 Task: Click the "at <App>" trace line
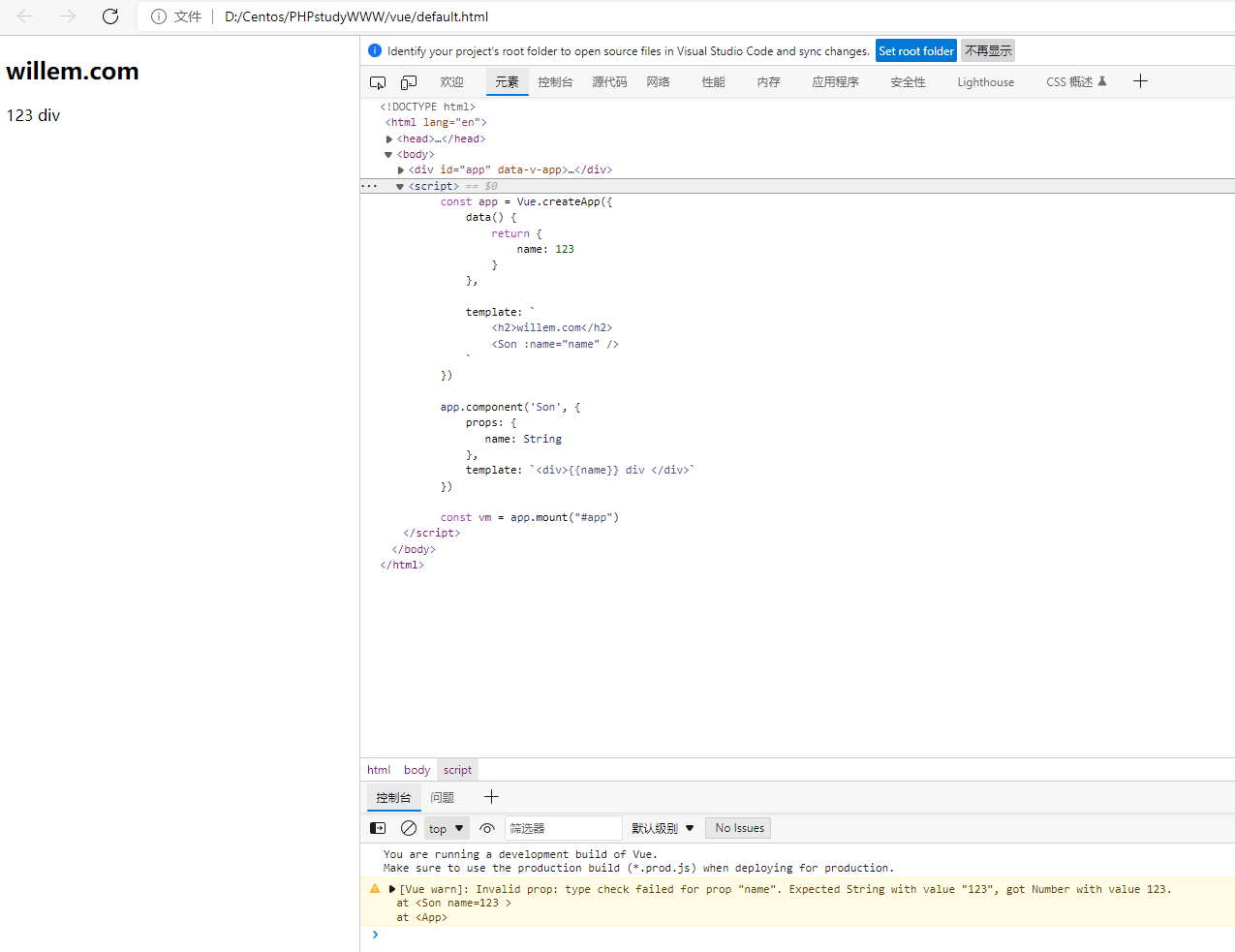(421, 917)
